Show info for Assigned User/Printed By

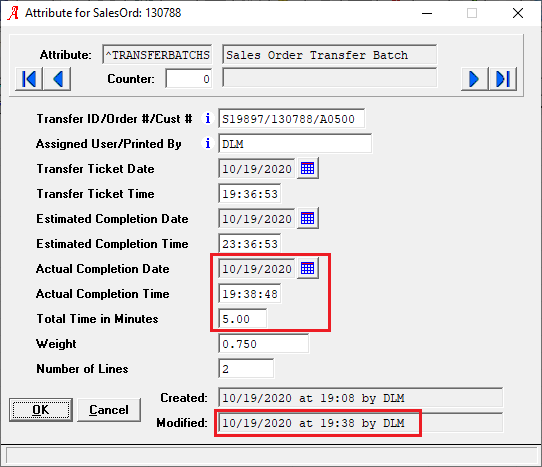click(x=207, y=143)
